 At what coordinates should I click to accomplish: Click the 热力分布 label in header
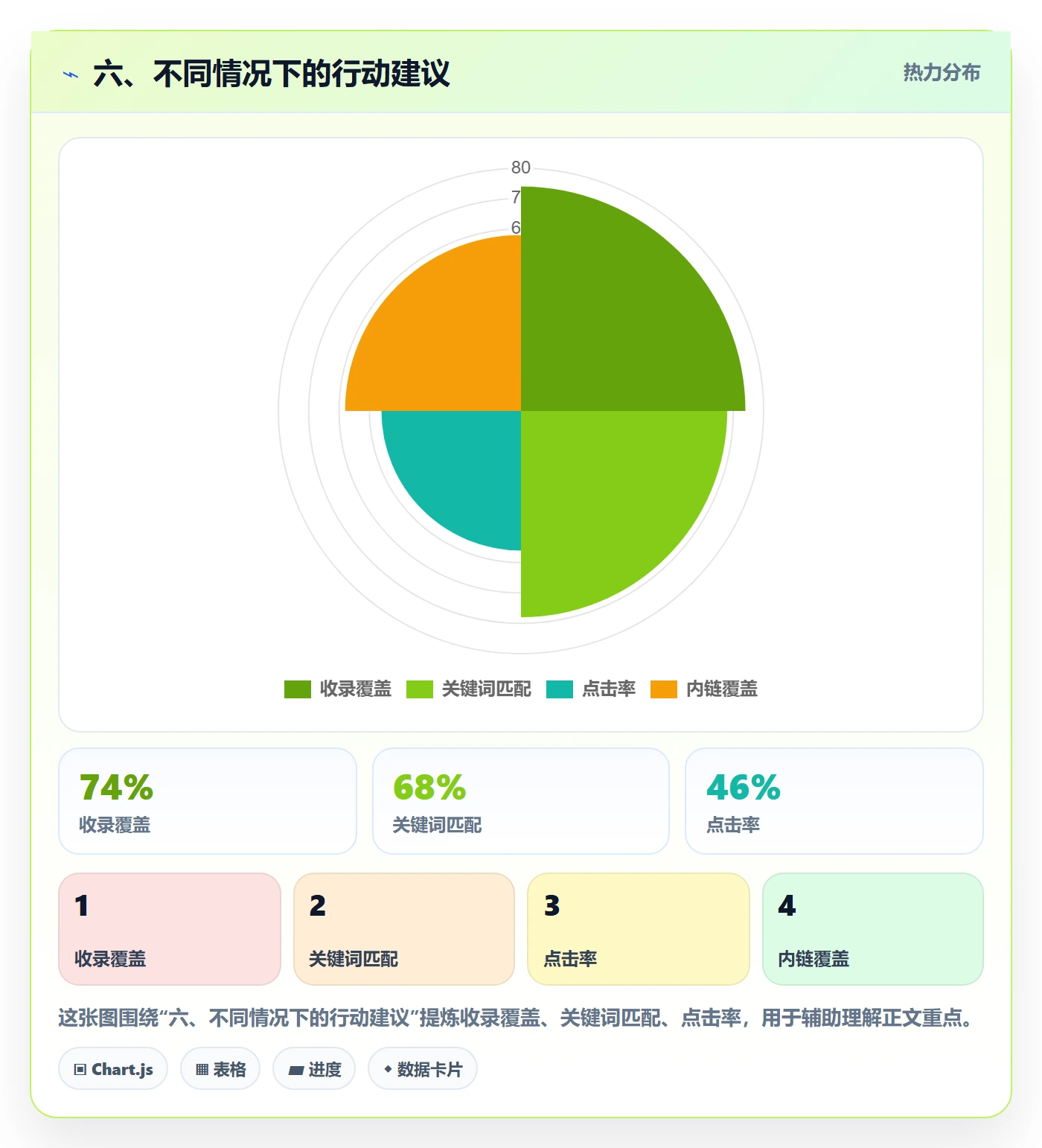click(942, 72)
